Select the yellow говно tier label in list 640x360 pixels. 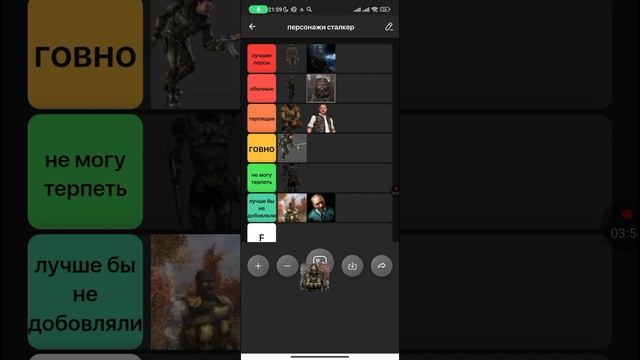262,149
